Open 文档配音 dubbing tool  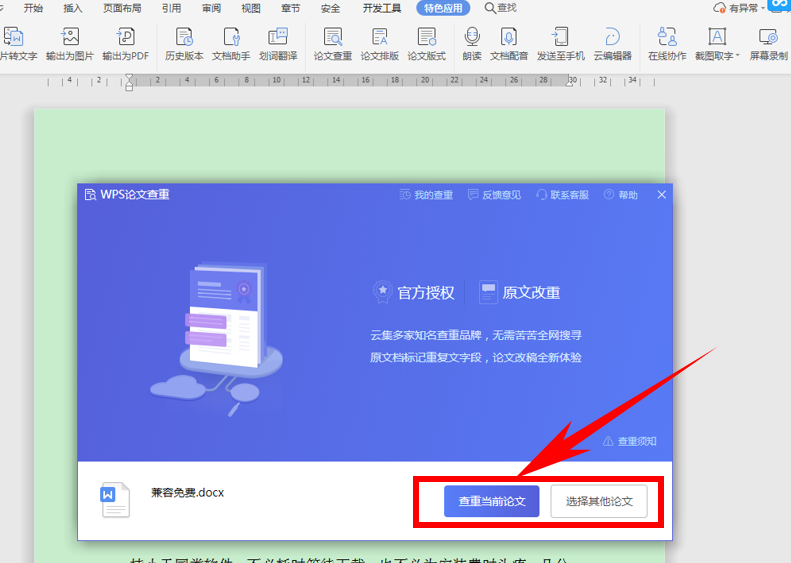(508, 44)
